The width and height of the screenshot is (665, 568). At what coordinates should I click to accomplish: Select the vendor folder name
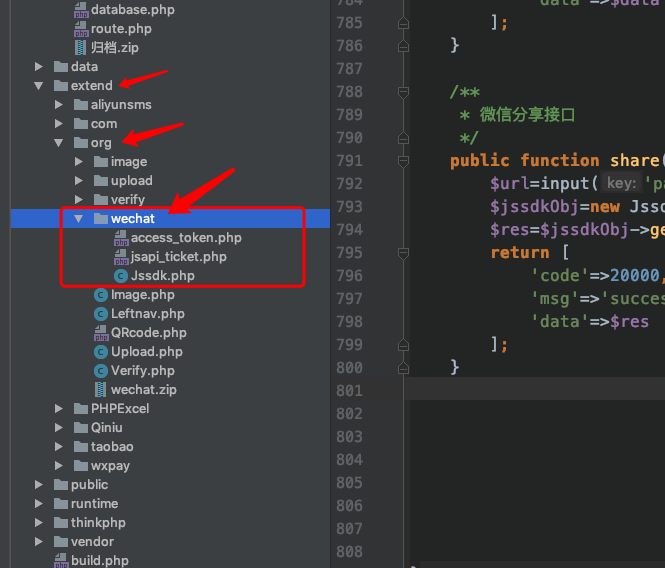point(92,542)
